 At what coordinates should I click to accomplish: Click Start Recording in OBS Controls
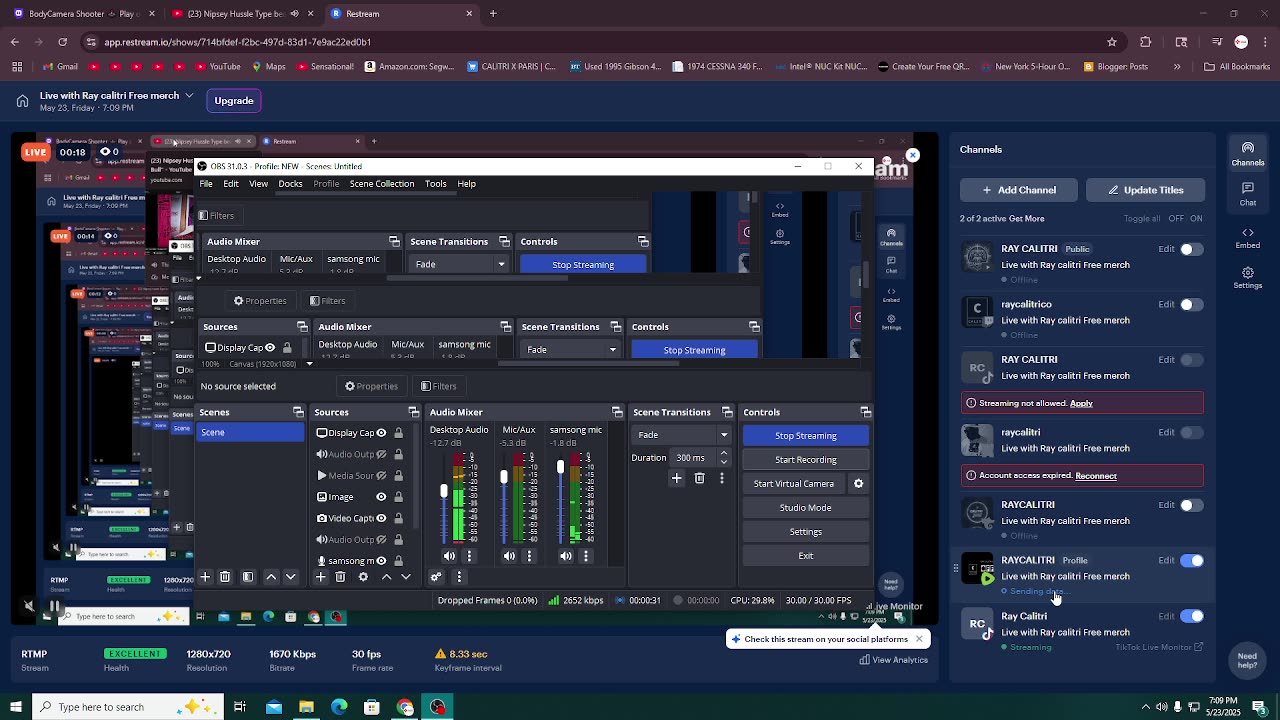806,460
